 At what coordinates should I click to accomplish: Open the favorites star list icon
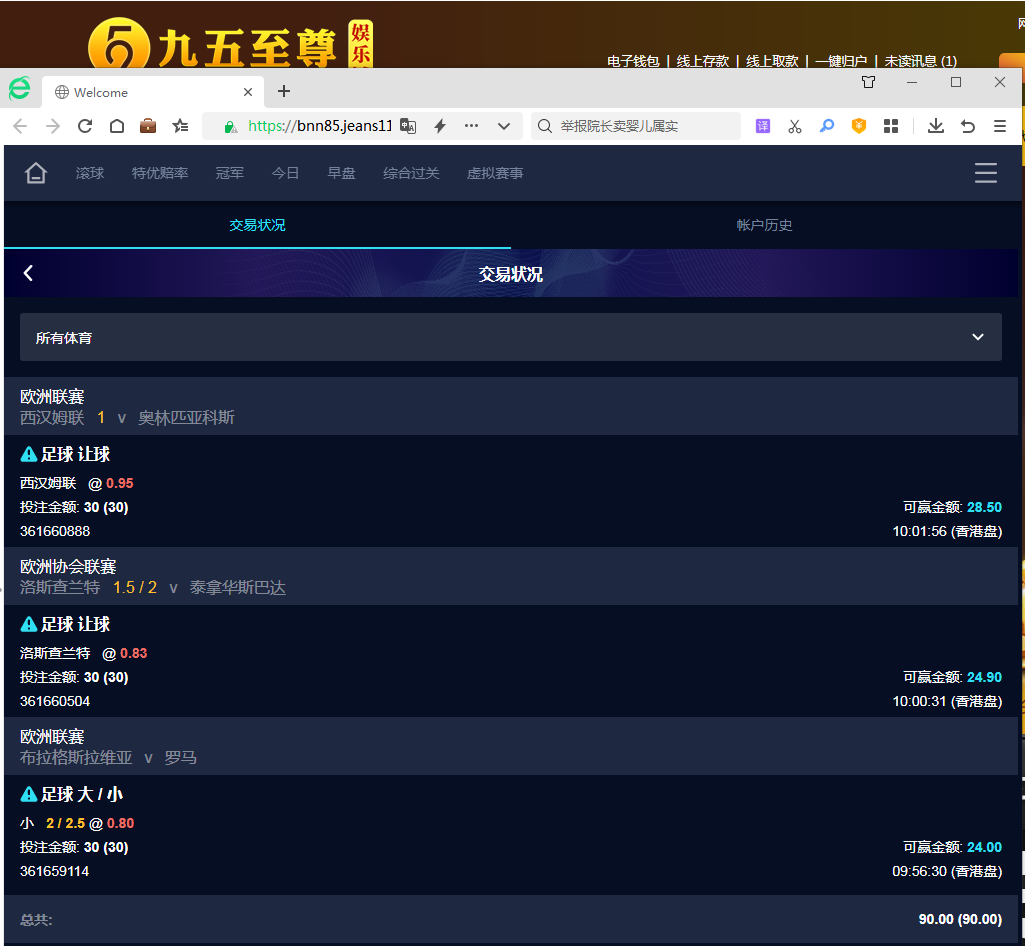coord(180,126)
